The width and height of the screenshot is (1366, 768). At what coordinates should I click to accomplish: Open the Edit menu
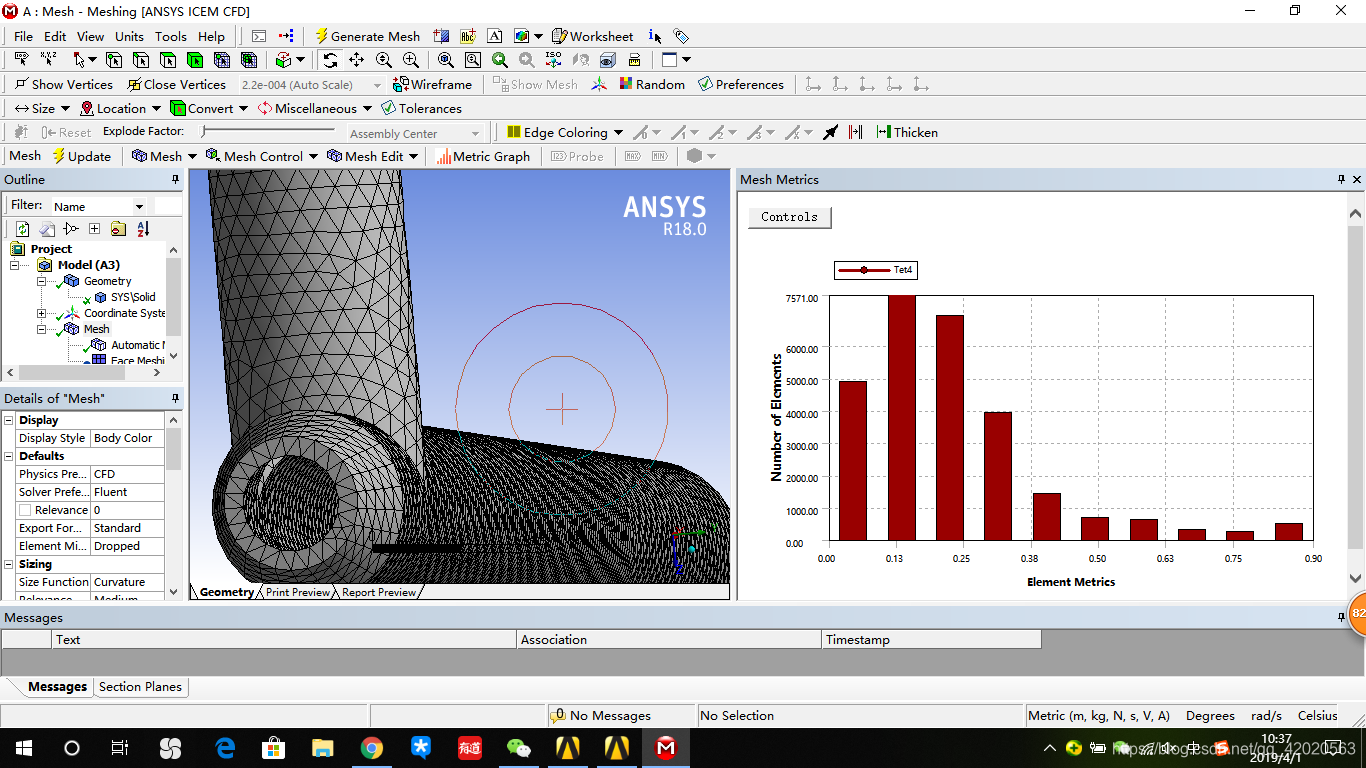pos(55,36)
